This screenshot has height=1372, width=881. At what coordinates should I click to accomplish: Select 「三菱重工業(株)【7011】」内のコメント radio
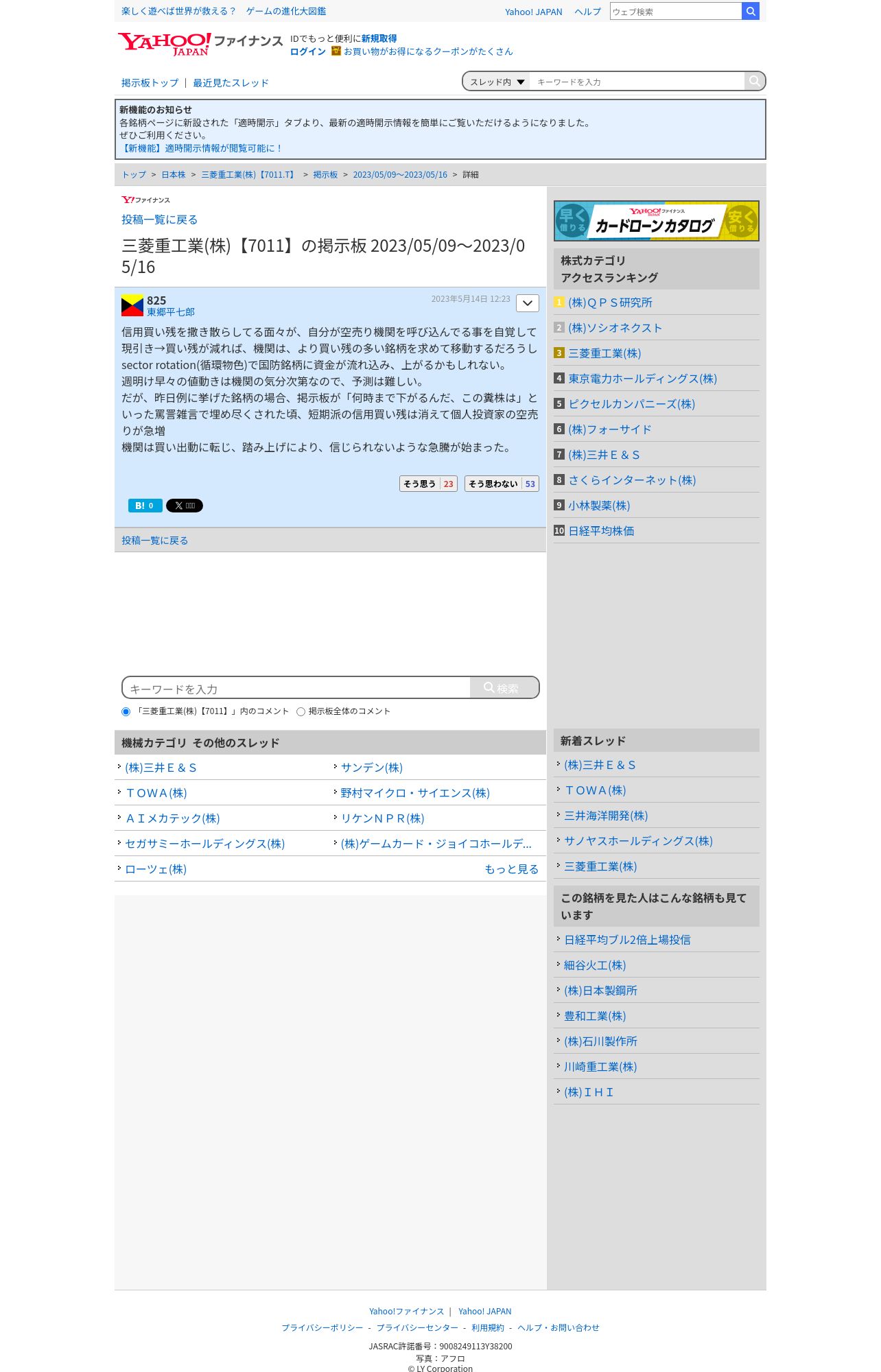click(x=126, y=711)
